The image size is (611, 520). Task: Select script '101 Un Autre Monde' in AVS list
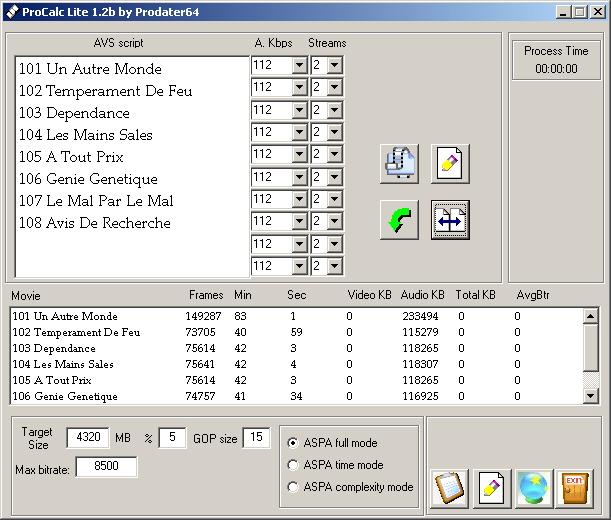click(90, 69)
